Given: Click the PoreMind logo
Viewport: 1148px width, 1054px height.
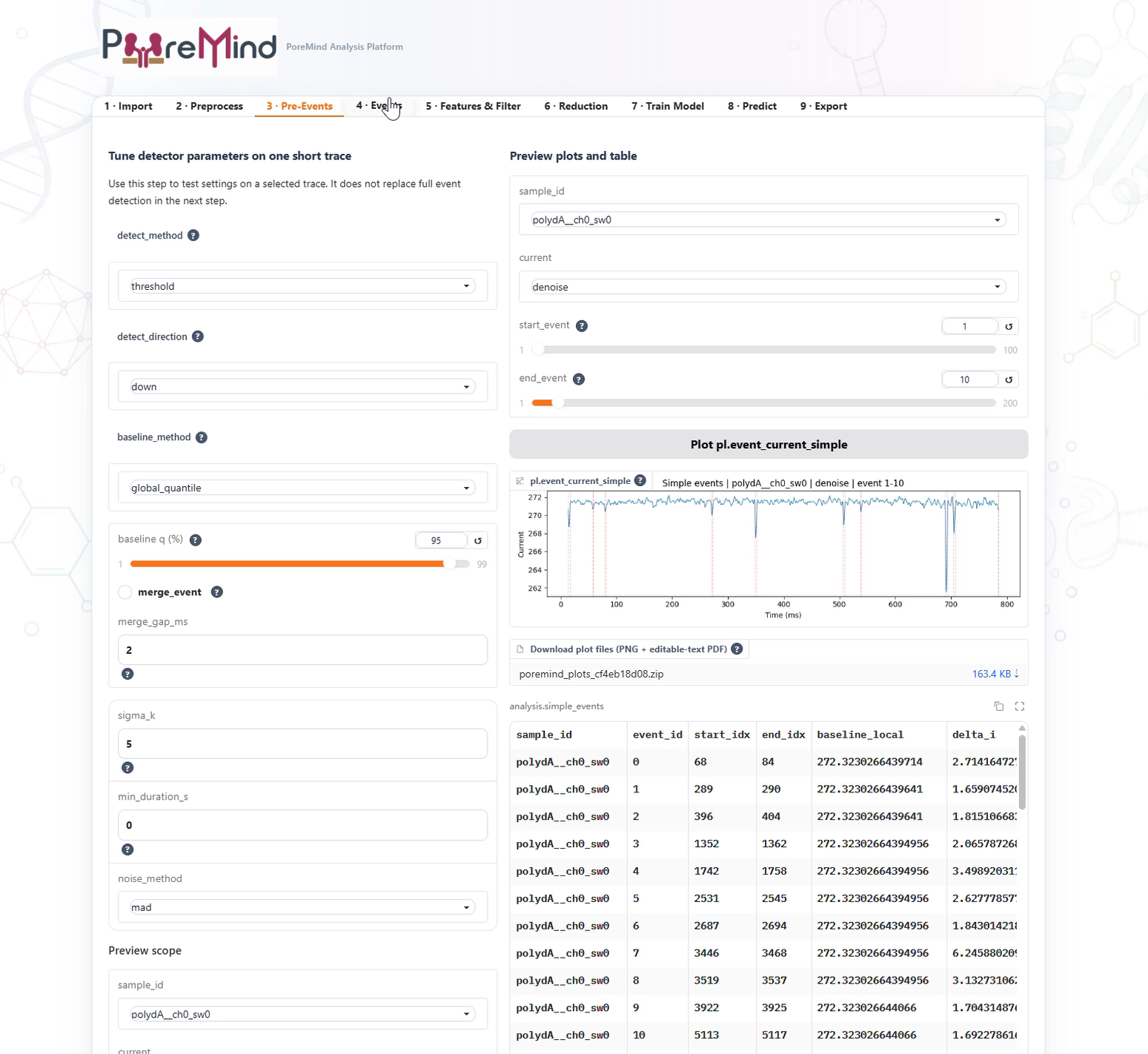Looking at the screenshot, I should (x=190, y=47).
